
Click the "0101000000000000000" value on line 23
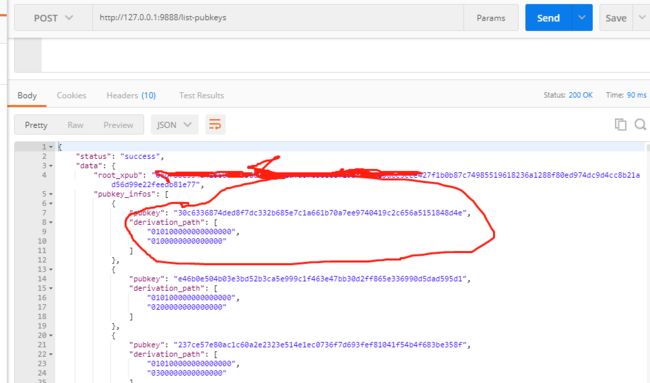[192, 364]
